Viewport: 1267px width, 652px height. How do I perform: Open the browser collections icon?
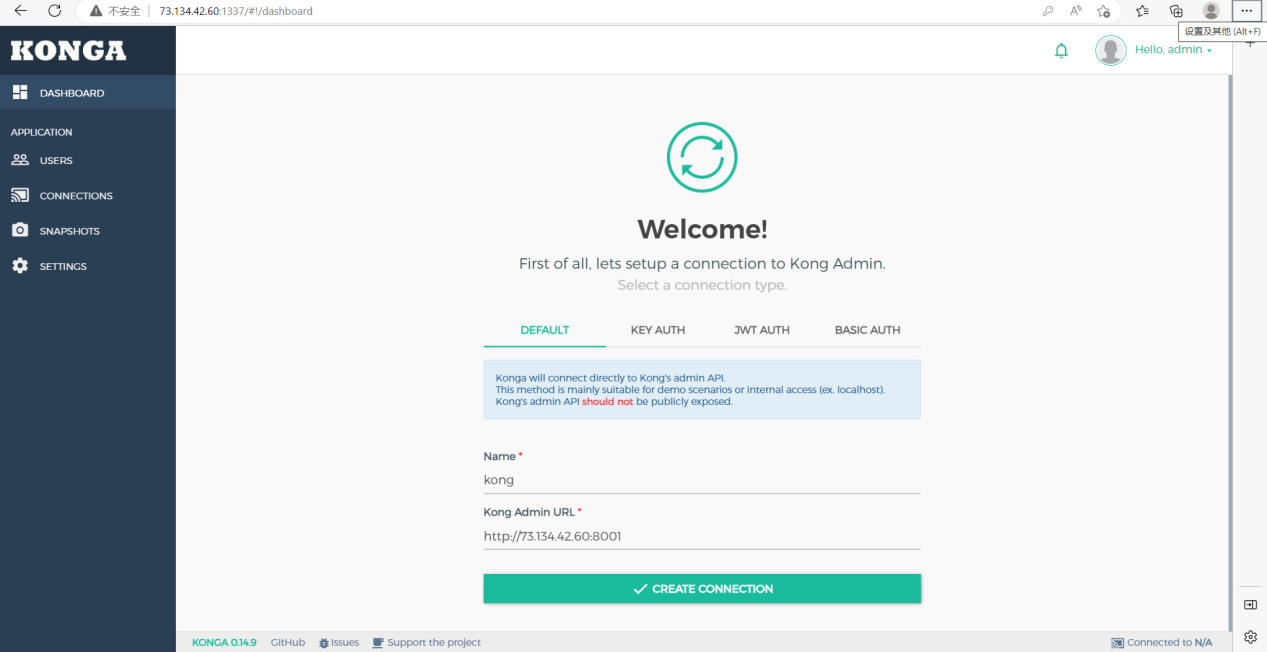click(1177, 11)
